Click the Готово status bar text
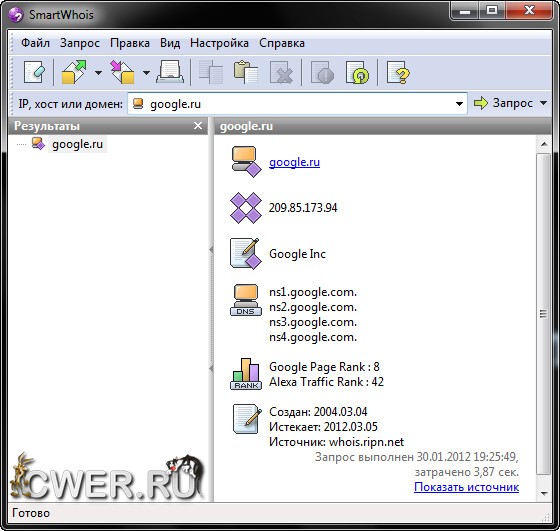This screenshot has width=560, height=531. point(31,513)
